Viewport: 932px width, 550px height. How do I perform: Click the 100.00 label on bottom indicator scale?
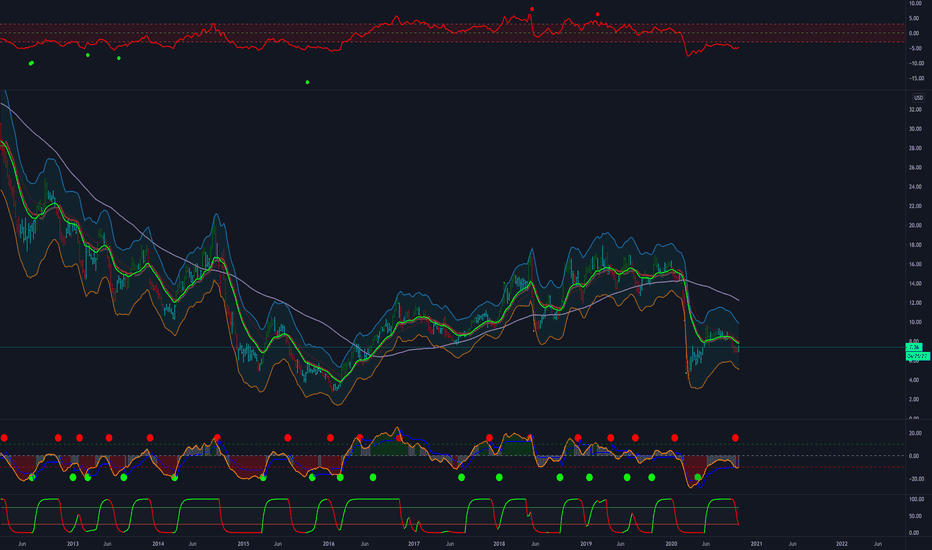pos(916,499)
